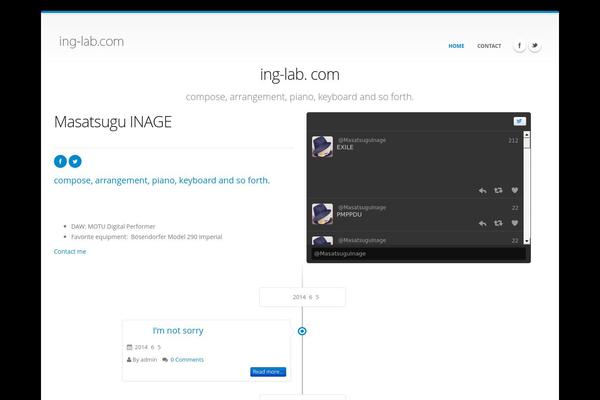Reply to the PMPPDU tweet

(483, 223)
